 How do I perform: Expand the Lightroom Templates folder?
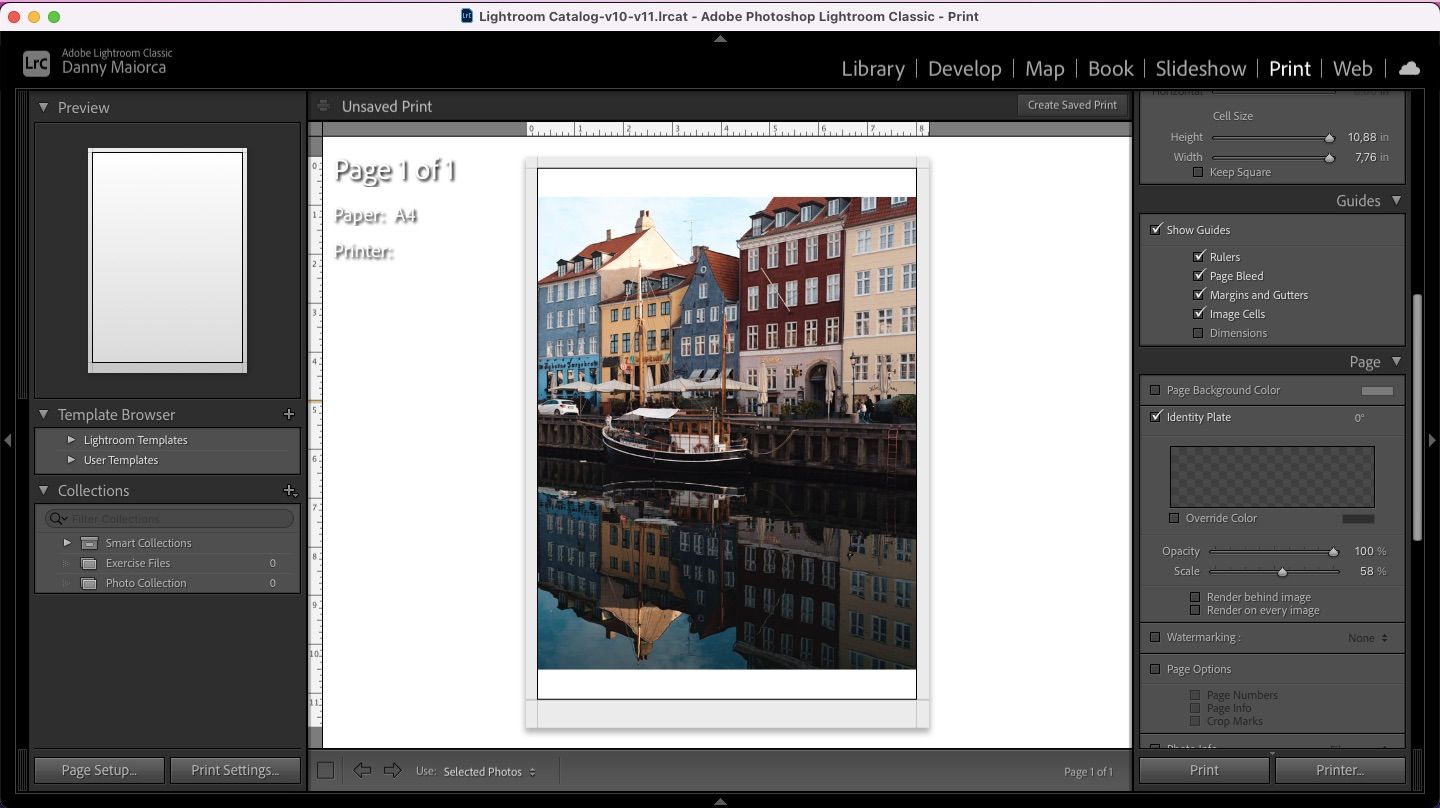71,440
